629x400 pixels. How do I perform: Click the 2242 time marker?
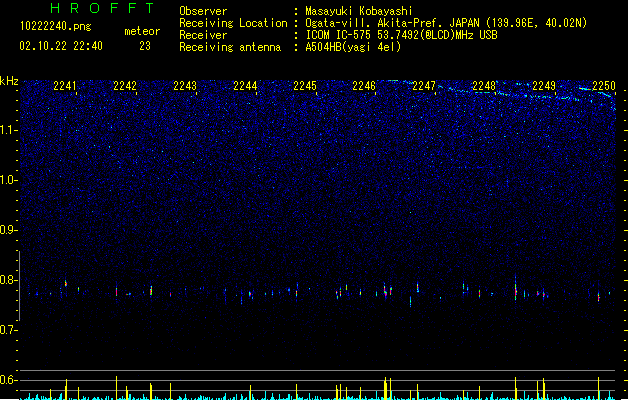pos(125,86)
